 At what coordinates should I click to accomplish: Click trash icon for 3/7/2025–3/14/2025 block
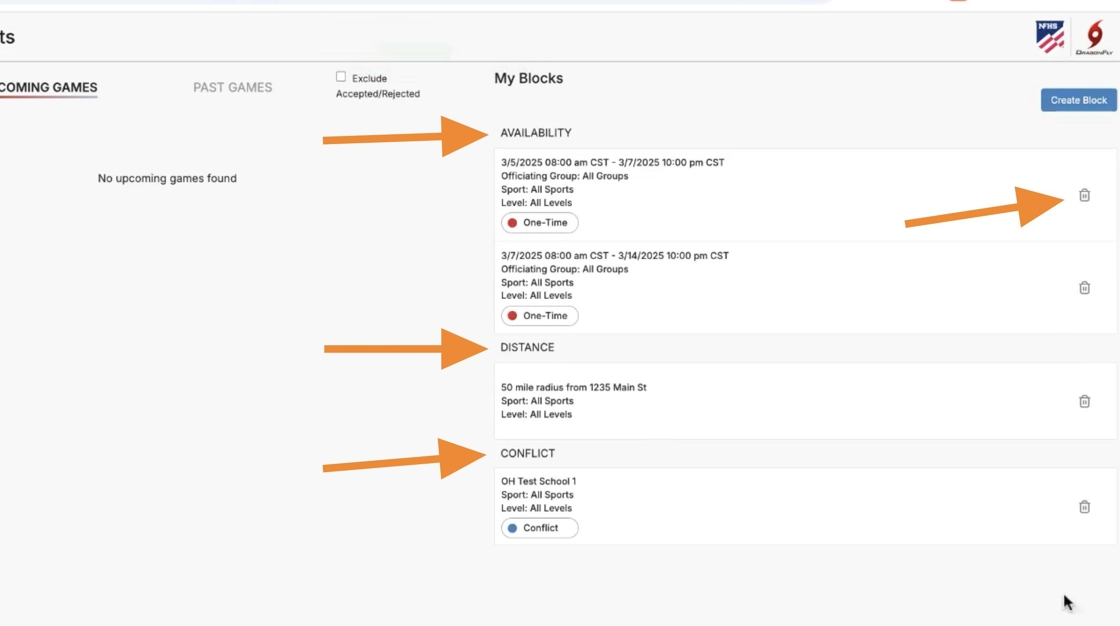pos(1084,288)
